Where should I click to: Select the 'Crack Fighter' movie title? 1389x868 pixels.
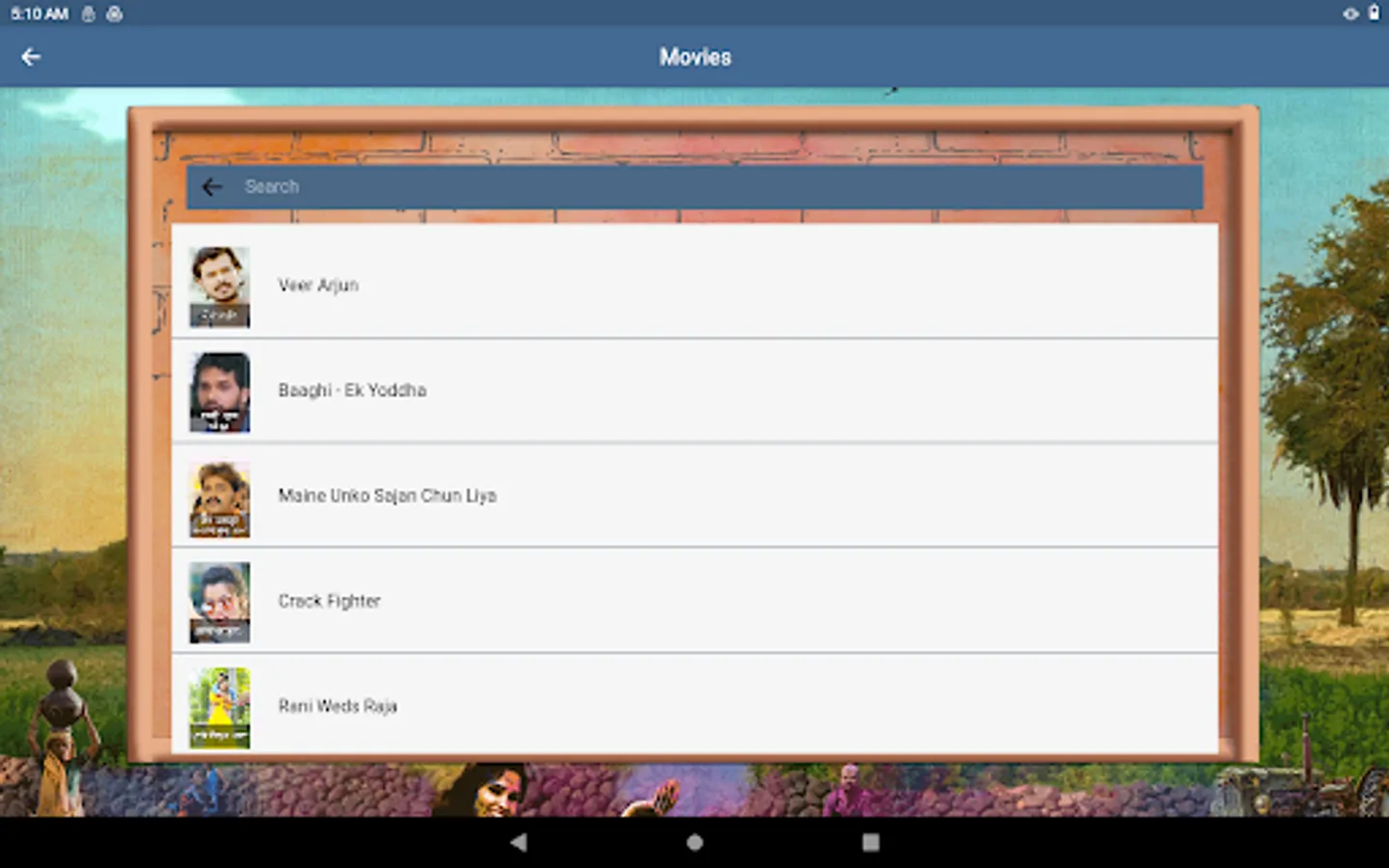pos(329,601)
